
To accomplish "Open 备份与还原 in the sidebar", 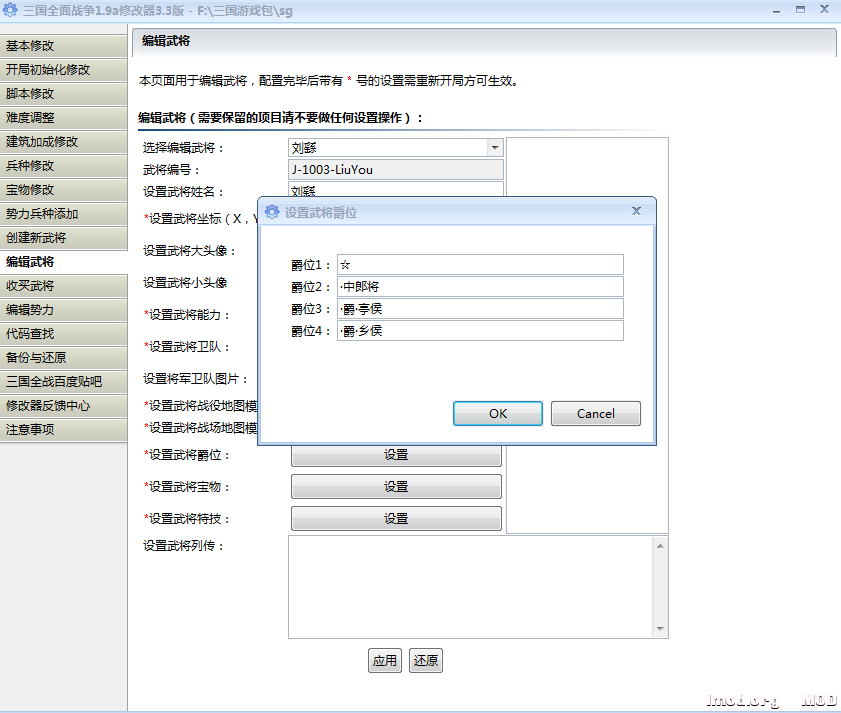I will pos(63,358).
